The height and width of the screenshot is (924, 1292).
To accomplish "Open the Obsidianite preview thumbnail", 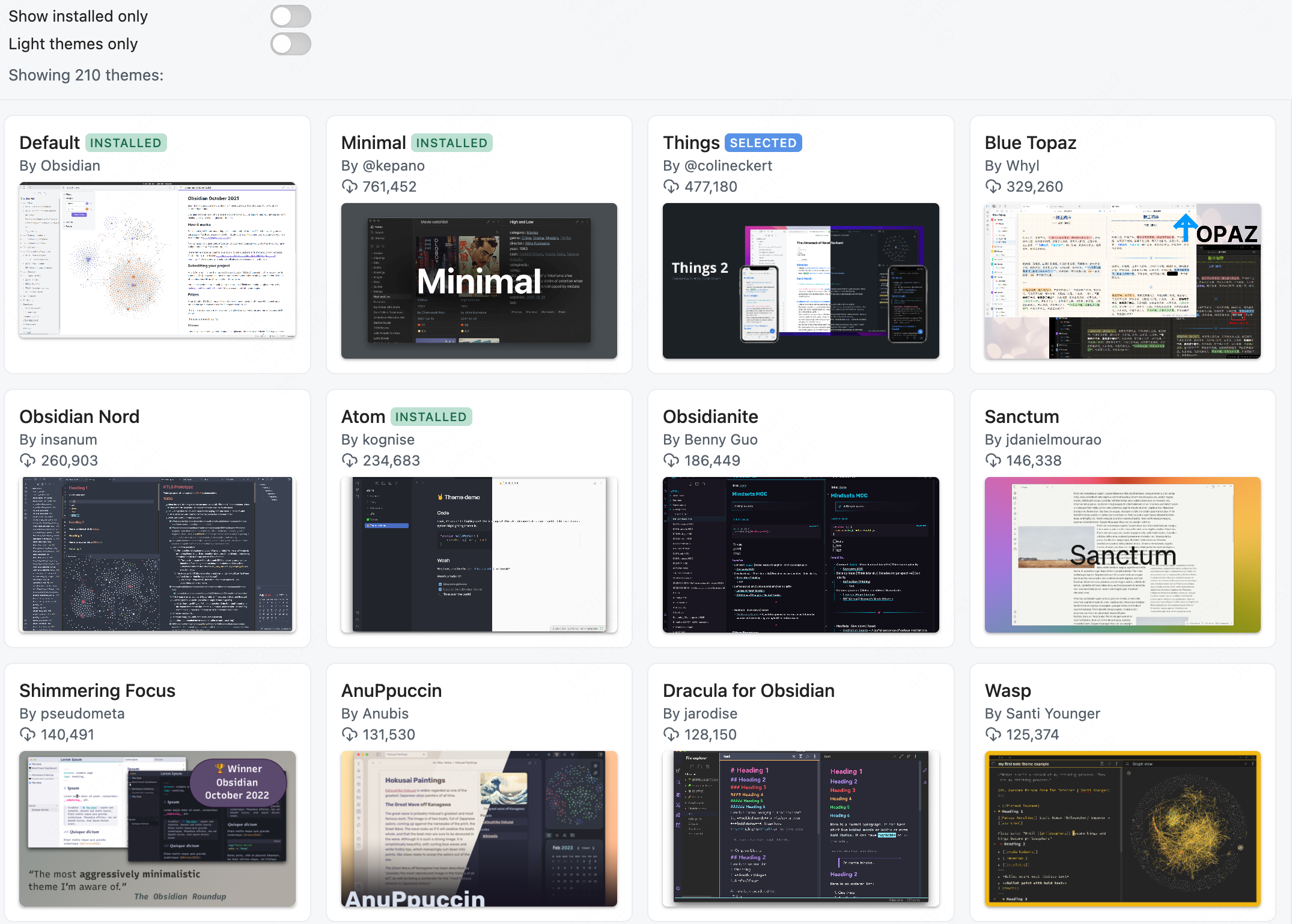I will tap(800, 555).
